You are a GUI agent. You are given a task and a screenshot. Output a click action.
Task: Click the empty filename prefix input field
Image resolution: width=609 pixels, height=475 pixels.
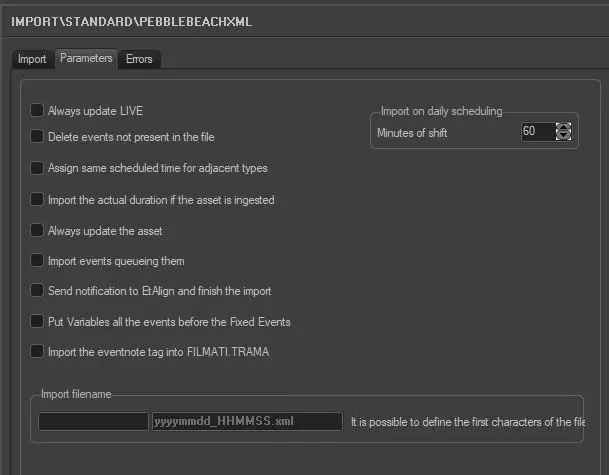click(93, 422)
